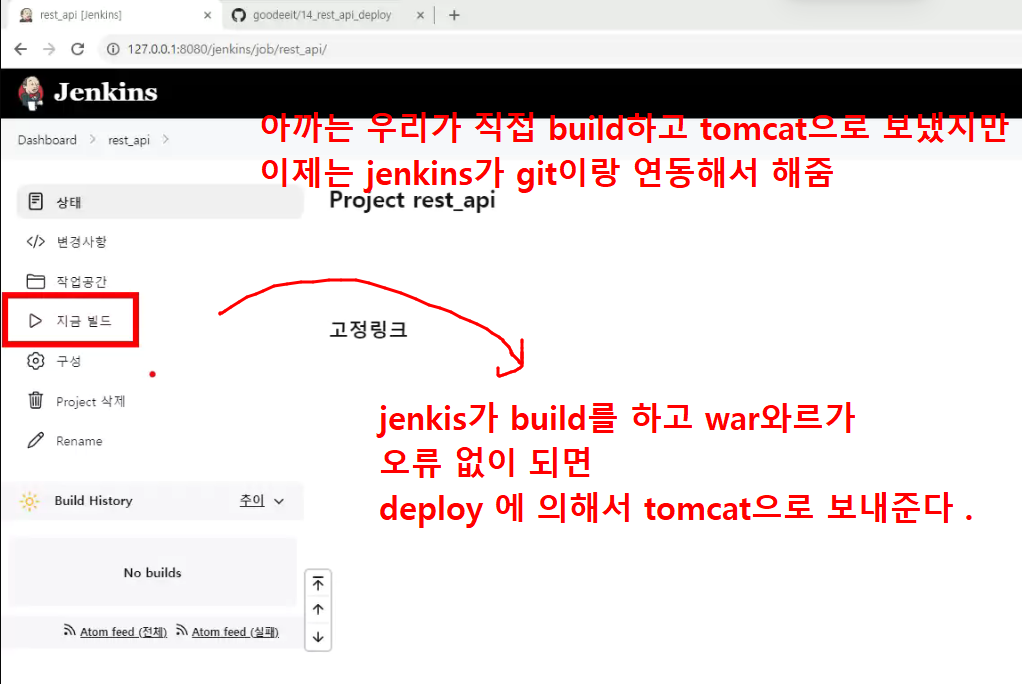The width and height of the screenshot is (1022, 684).
Task: Click the RSS icon before Atom feed (실패)
Action: tap(182, 630)
